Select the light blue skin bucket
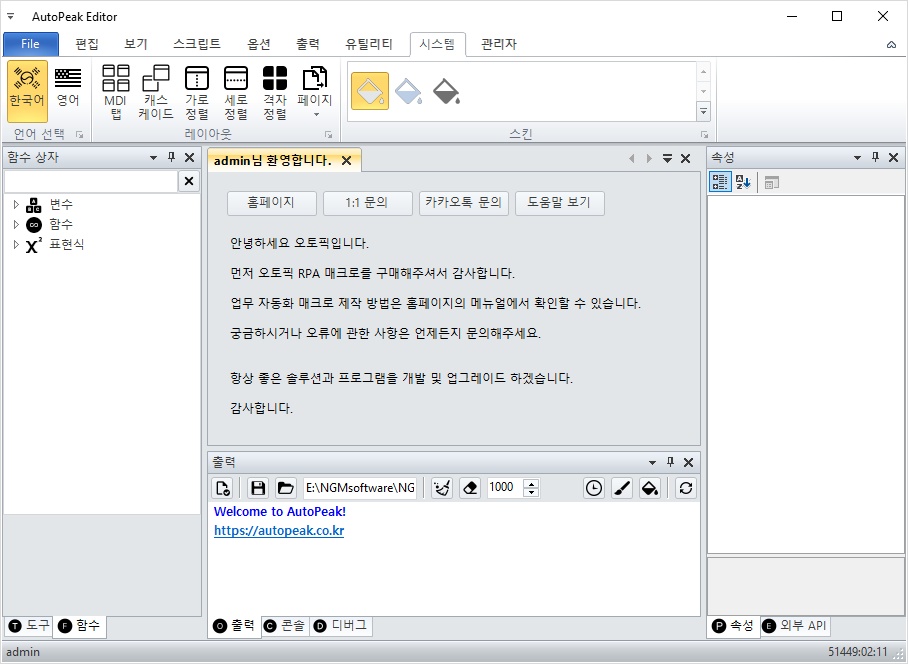 408,91
